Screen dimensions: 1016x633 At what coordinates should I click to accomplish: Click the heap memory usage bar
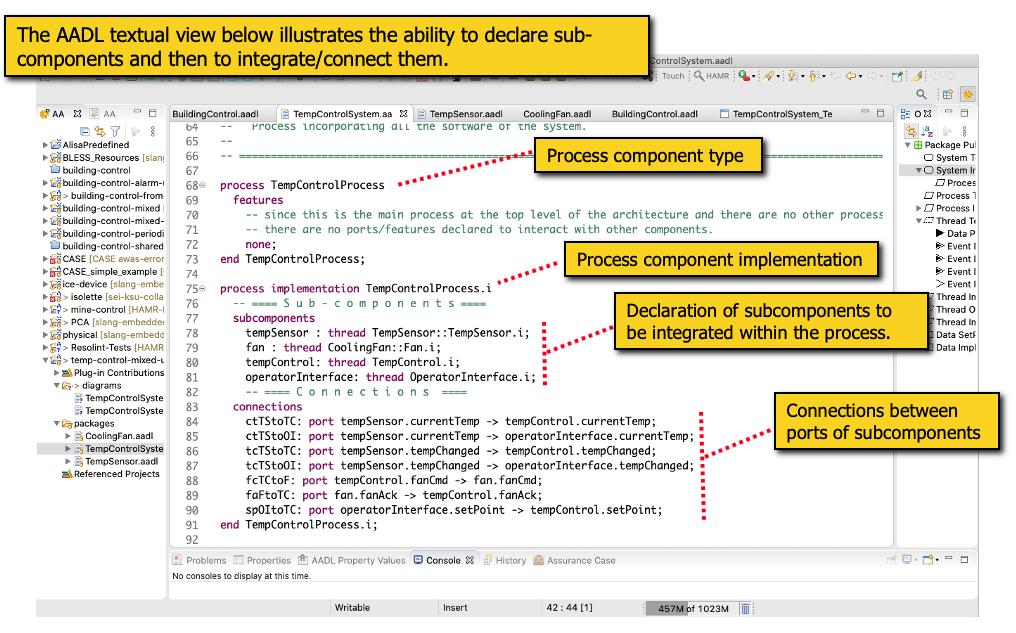pos(691,608)
